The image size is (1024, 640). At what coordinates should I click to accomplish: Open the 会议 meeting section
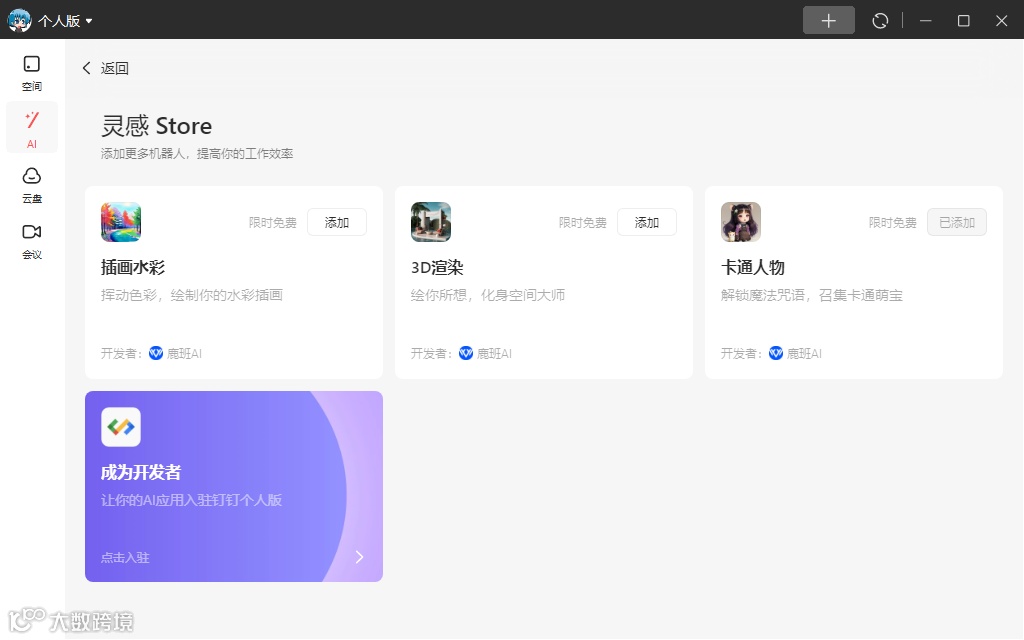point(31,242)
